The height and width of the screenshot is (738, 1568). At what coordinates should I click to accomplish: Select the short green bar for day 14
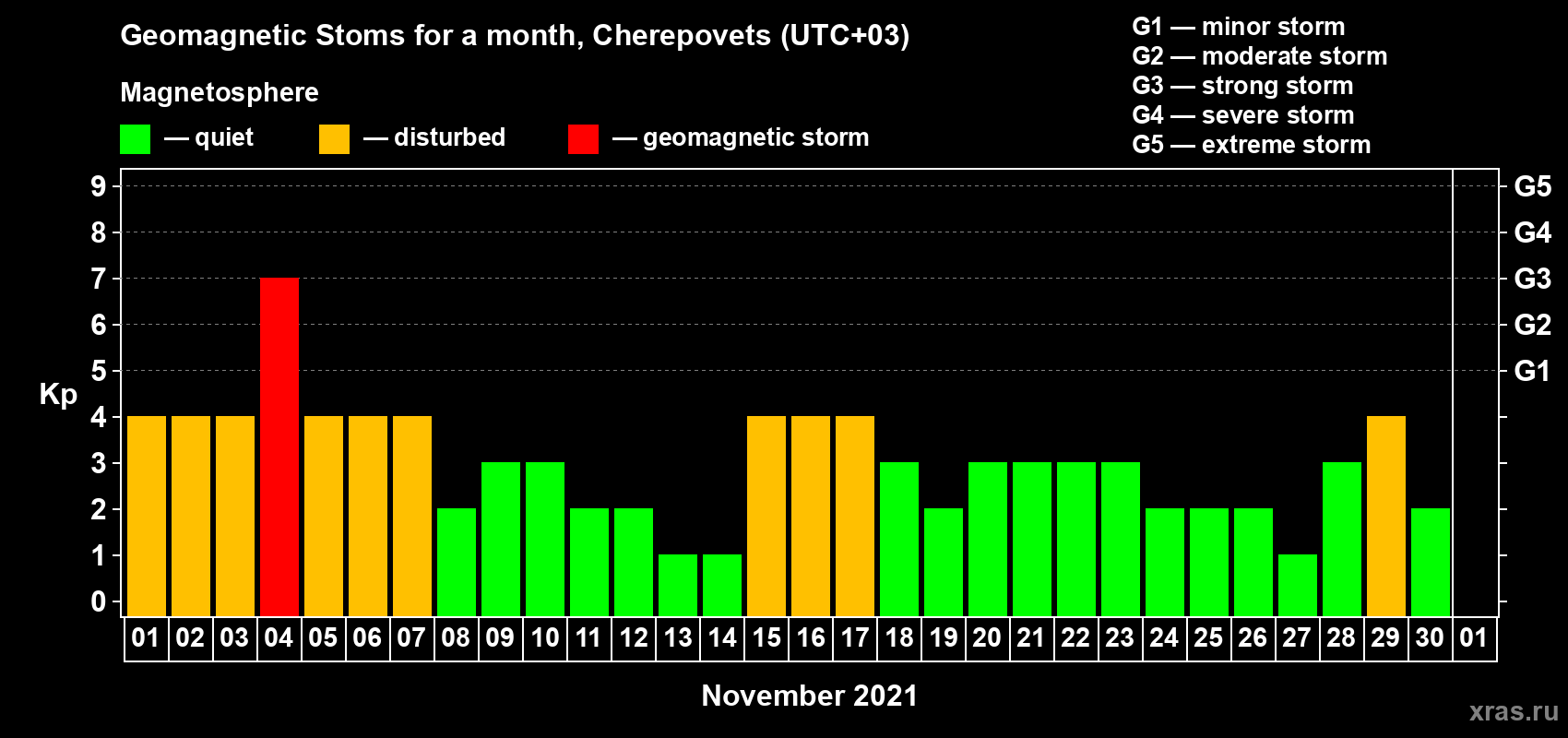[722, 586]
